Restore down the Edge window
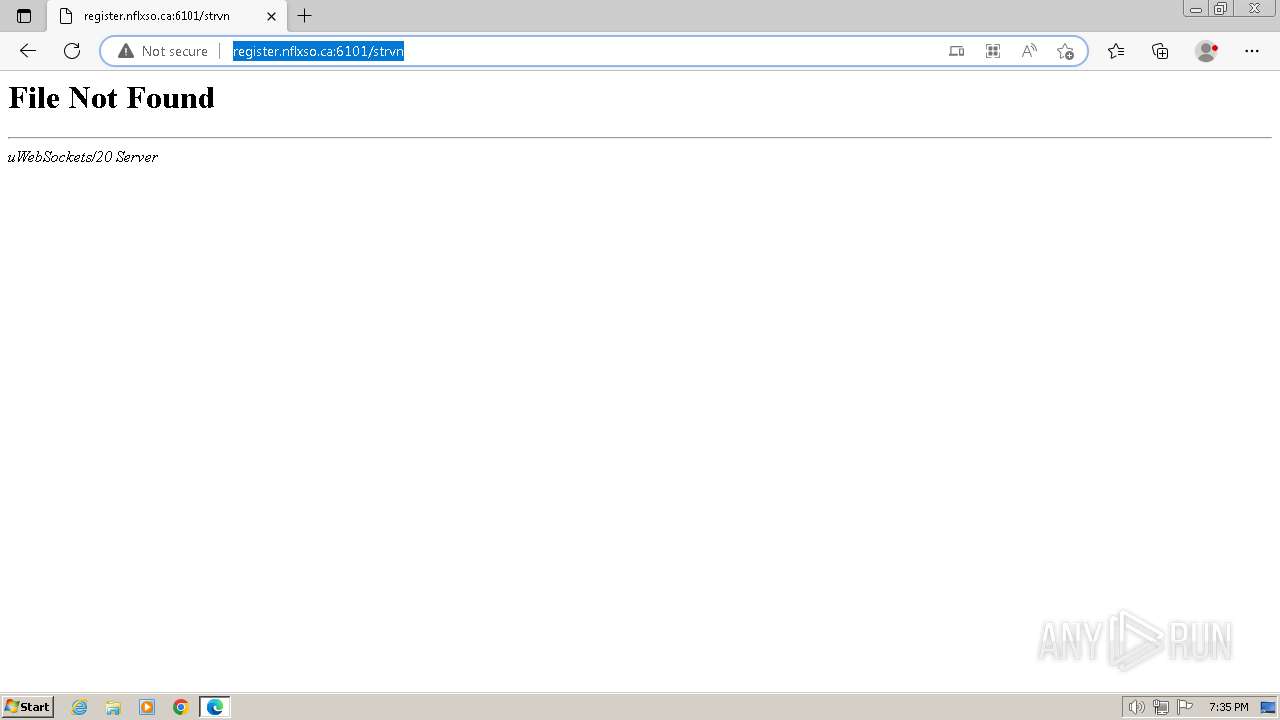Image resolution: width=1280 pixels, height=720 pixels. point(1221,8)
